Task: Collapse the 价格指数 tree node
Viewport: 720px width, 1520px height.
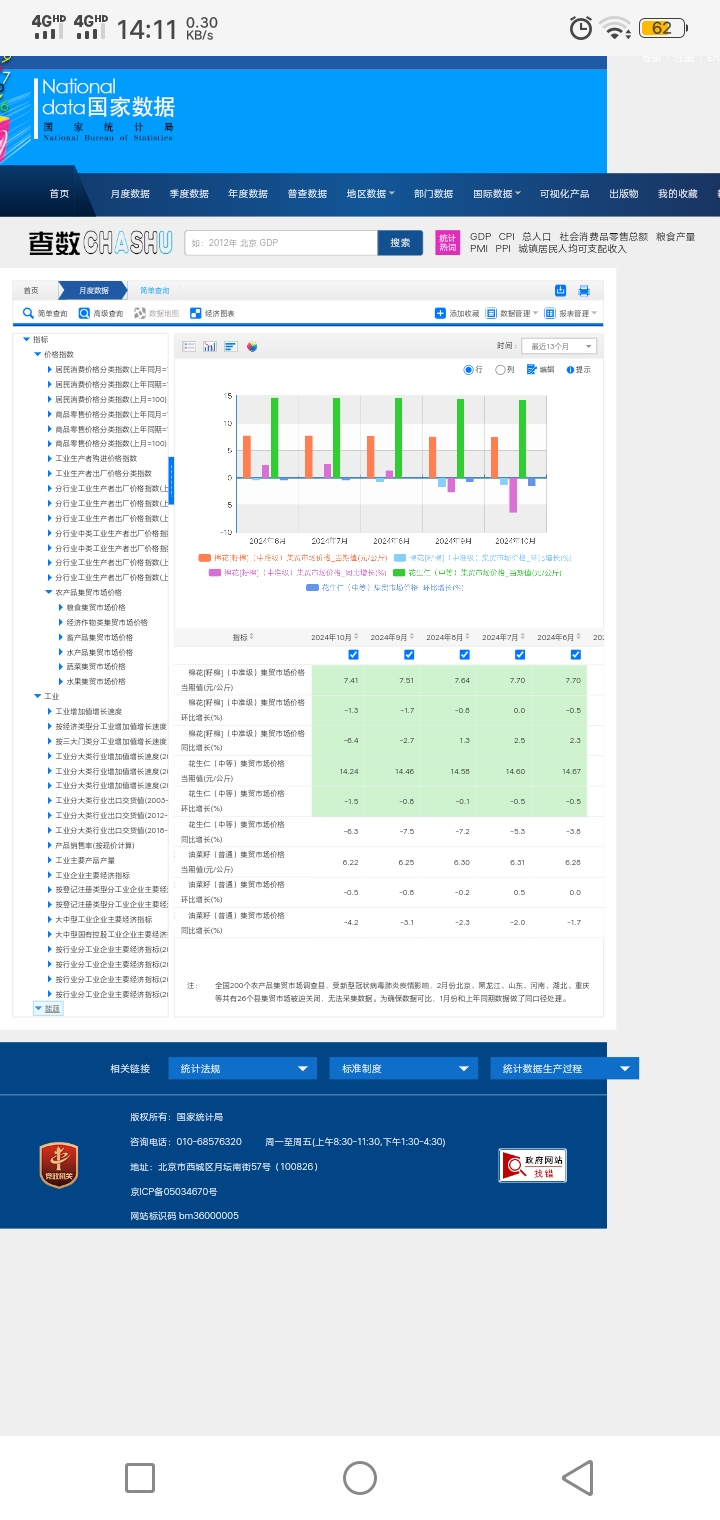Action: (38, 354)
